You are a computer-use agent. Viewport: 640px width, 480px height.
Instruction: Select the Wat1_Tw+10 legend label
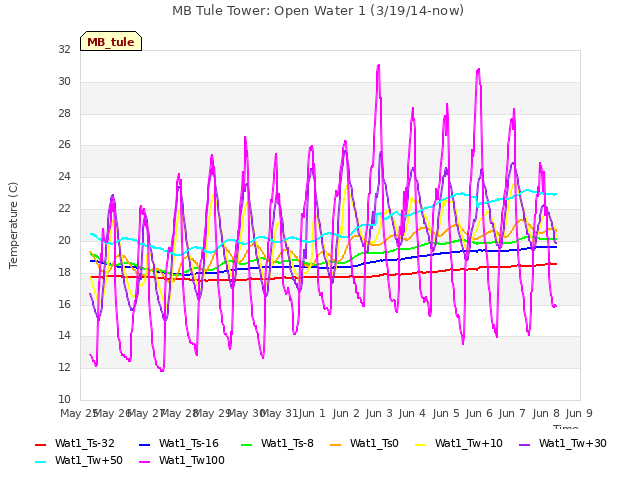click(469, 444)
